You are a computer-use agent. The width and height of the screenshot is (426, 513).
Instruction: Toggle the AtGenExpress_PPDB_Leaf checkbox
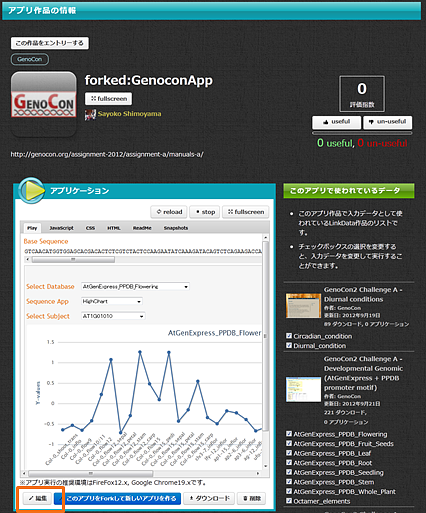[x=289, y=453]
